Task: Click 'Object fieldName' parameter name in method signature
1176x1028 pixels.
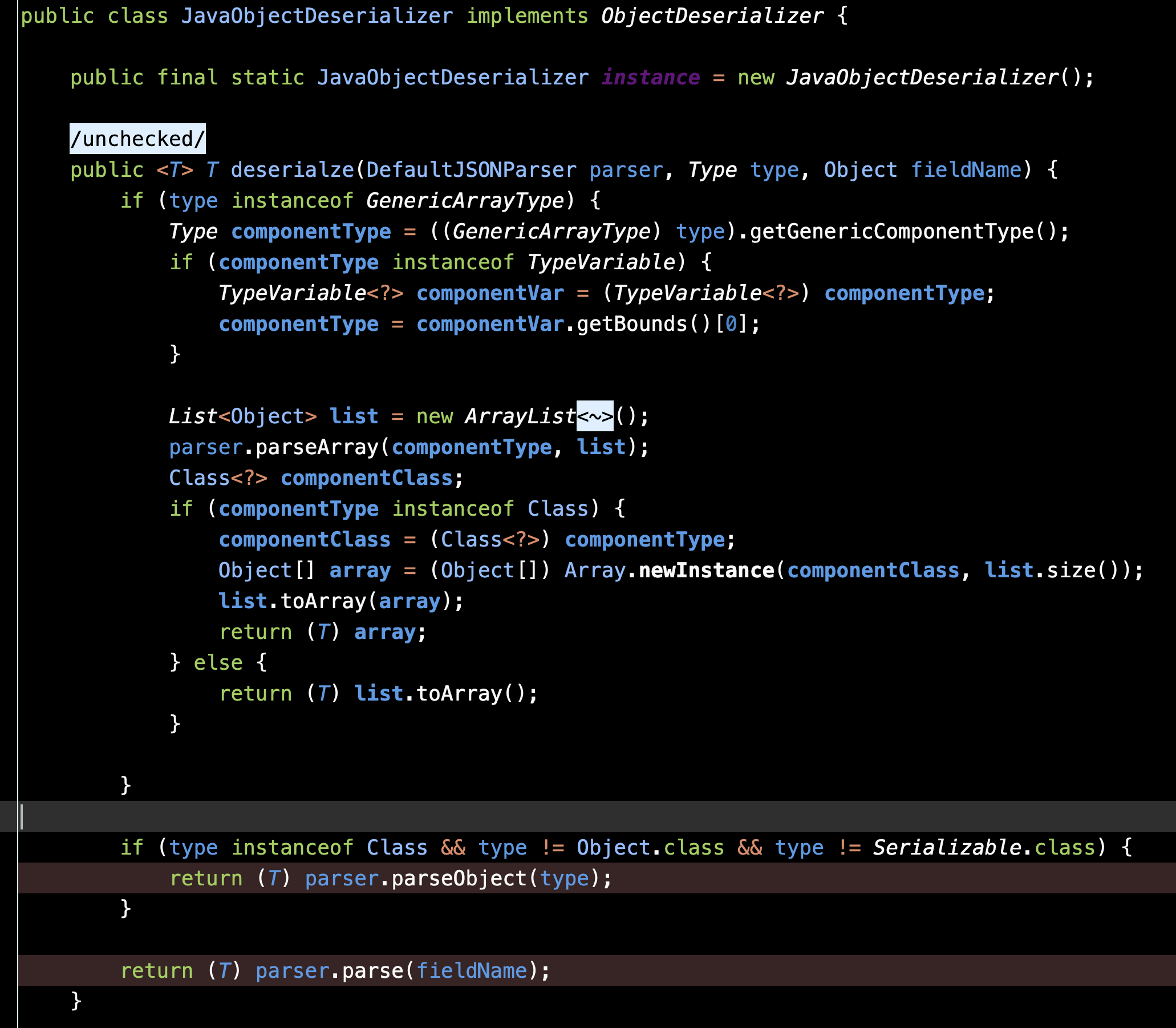Action: click(x=966, y=170)
